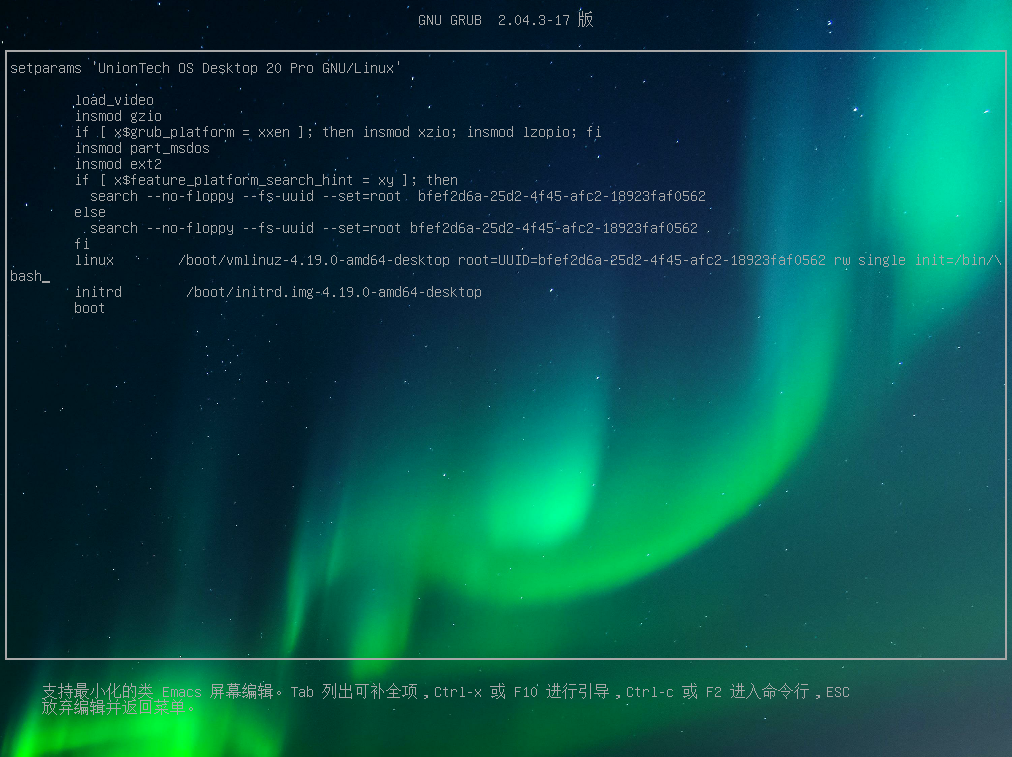Place cursor on insmod part_msdos line
This screenshot has width=1012, height=757.
point(142,148)
